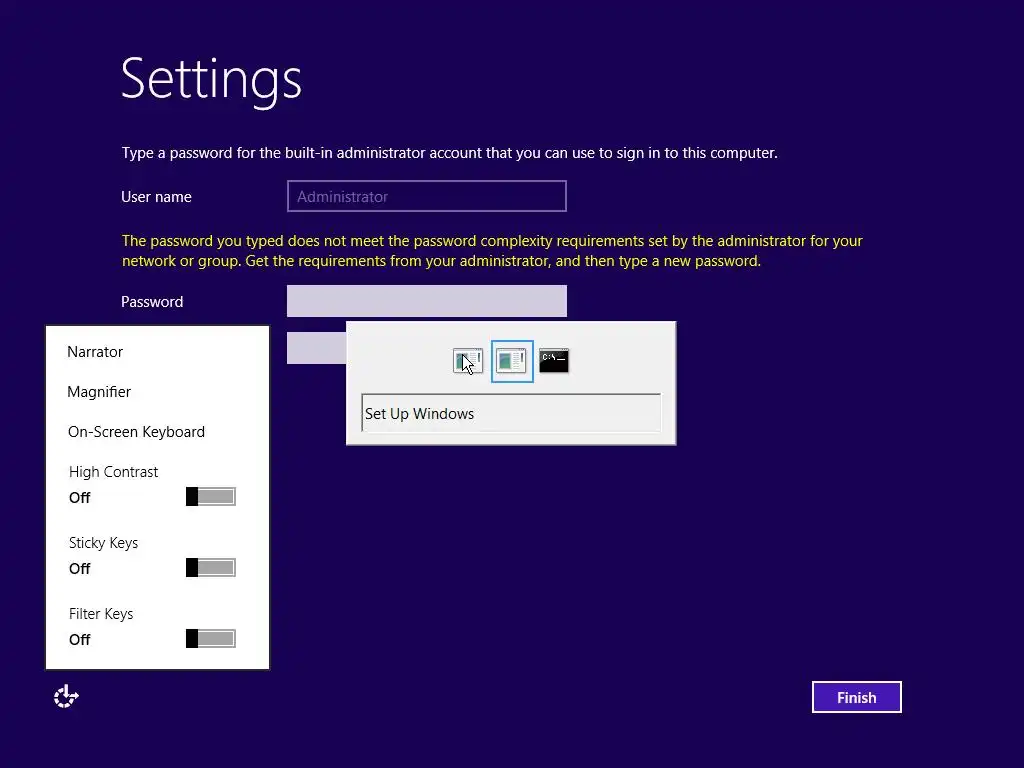Toggle High Contrast switch
This screenshot has width=1024, height=768.
[x=210, y=496]
